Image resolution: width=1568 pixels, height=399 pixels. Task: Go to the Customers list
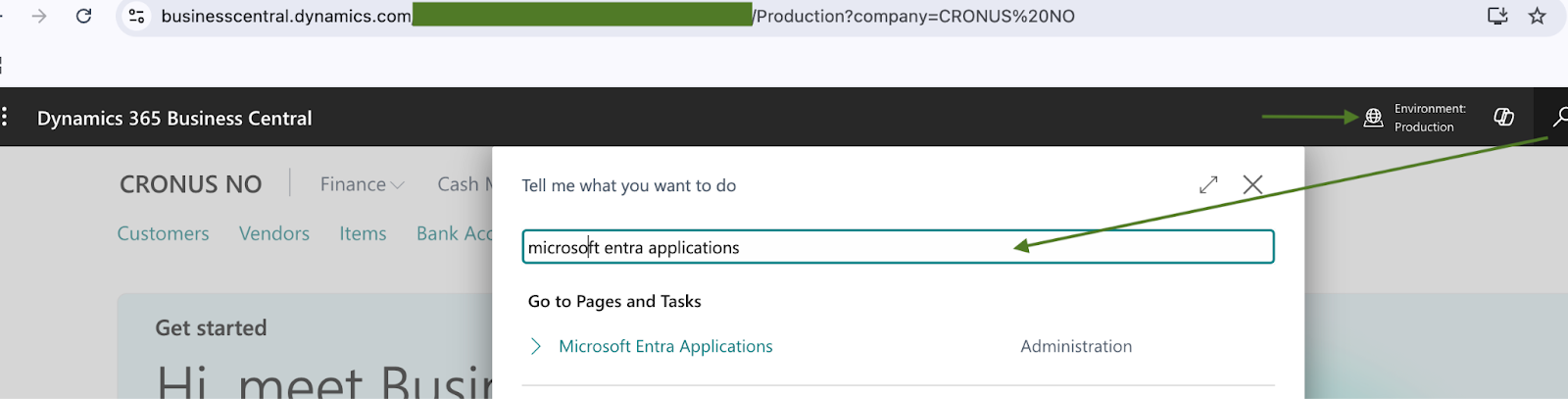tap(163, 233)
